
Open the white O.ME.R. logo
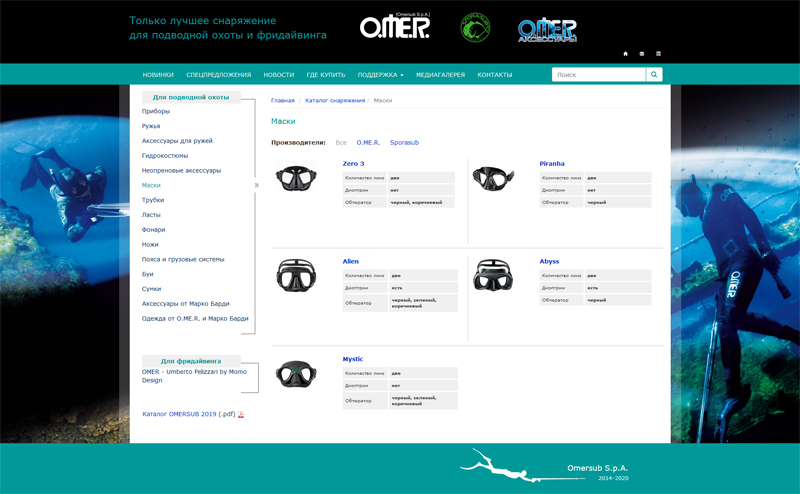tap(395, 26)
